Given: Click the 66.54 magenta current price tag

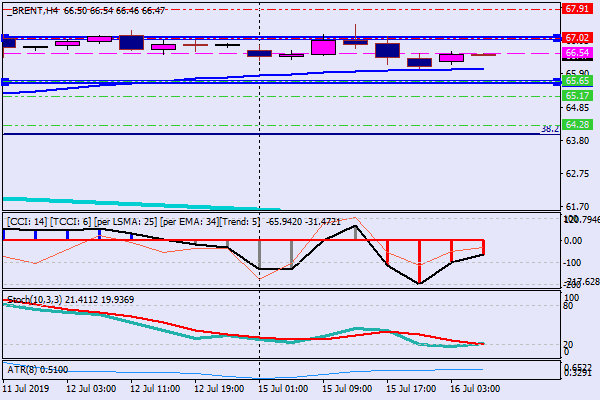Looking at the screenshot, I should [576, 52].
